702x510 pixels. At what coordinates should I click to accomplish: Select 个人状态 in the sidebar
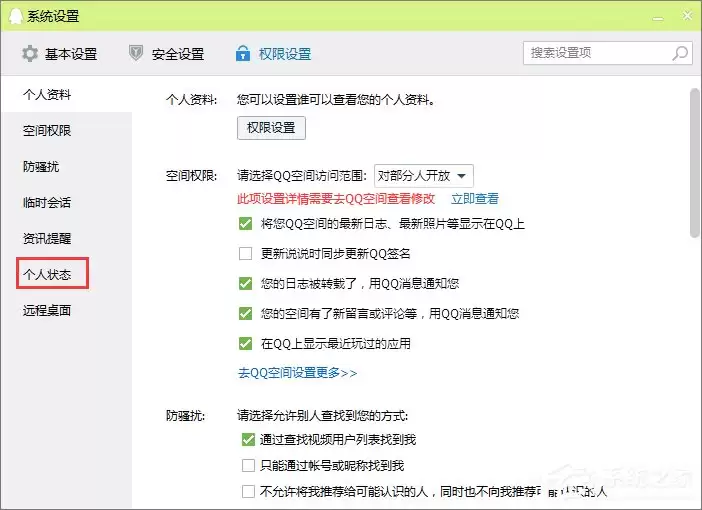(47, 274)
